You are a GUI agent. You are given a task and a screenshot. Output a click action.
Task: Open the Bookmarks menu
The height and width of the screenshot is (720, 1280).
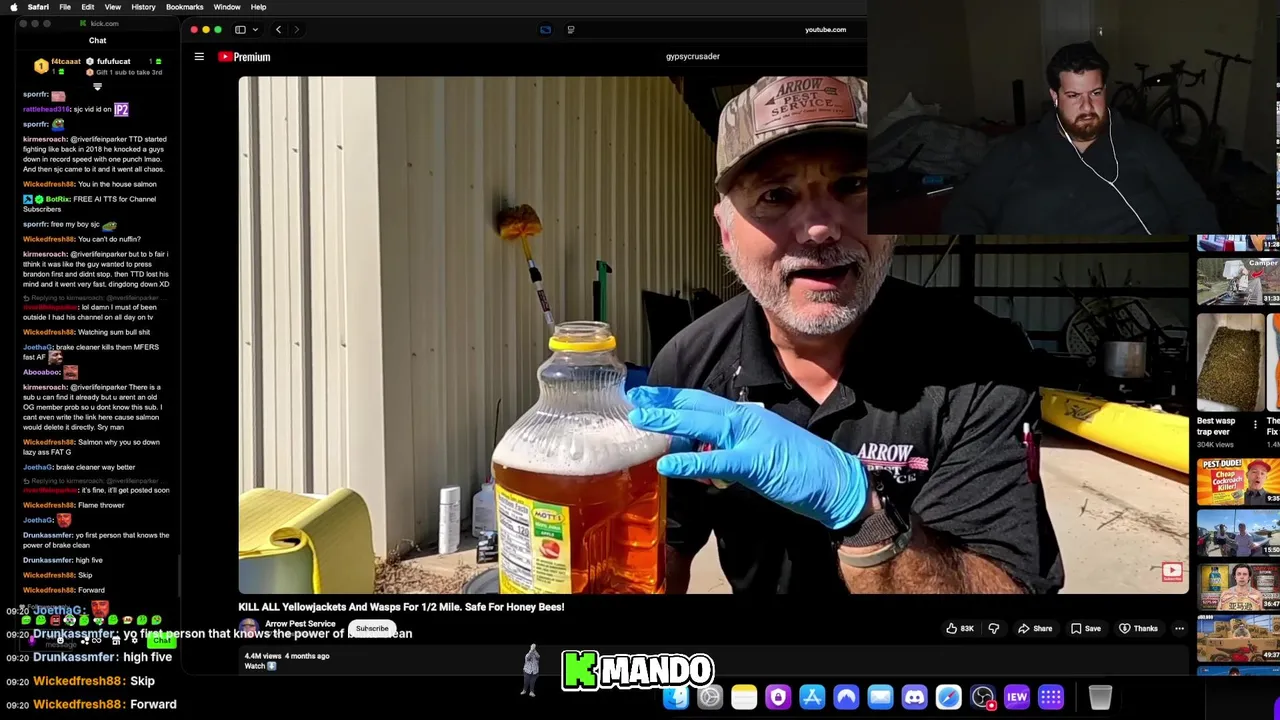(x=185, y=7)
